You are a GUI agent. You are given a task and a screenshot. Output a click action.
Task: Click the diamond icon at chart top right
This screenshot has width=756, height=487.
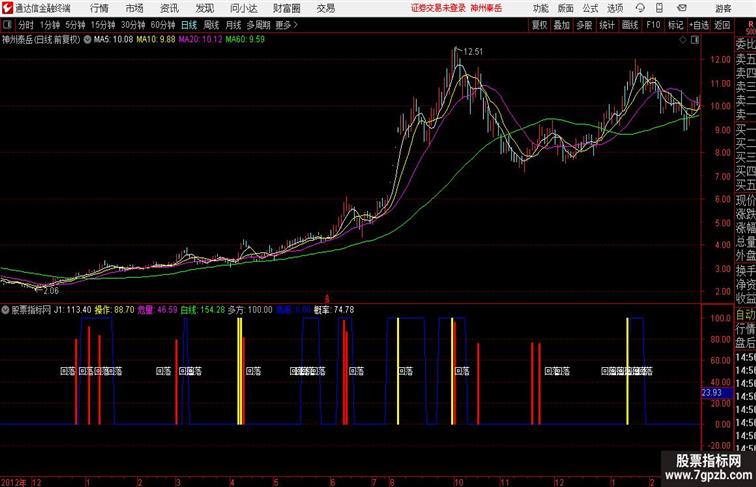click(683, 40)
